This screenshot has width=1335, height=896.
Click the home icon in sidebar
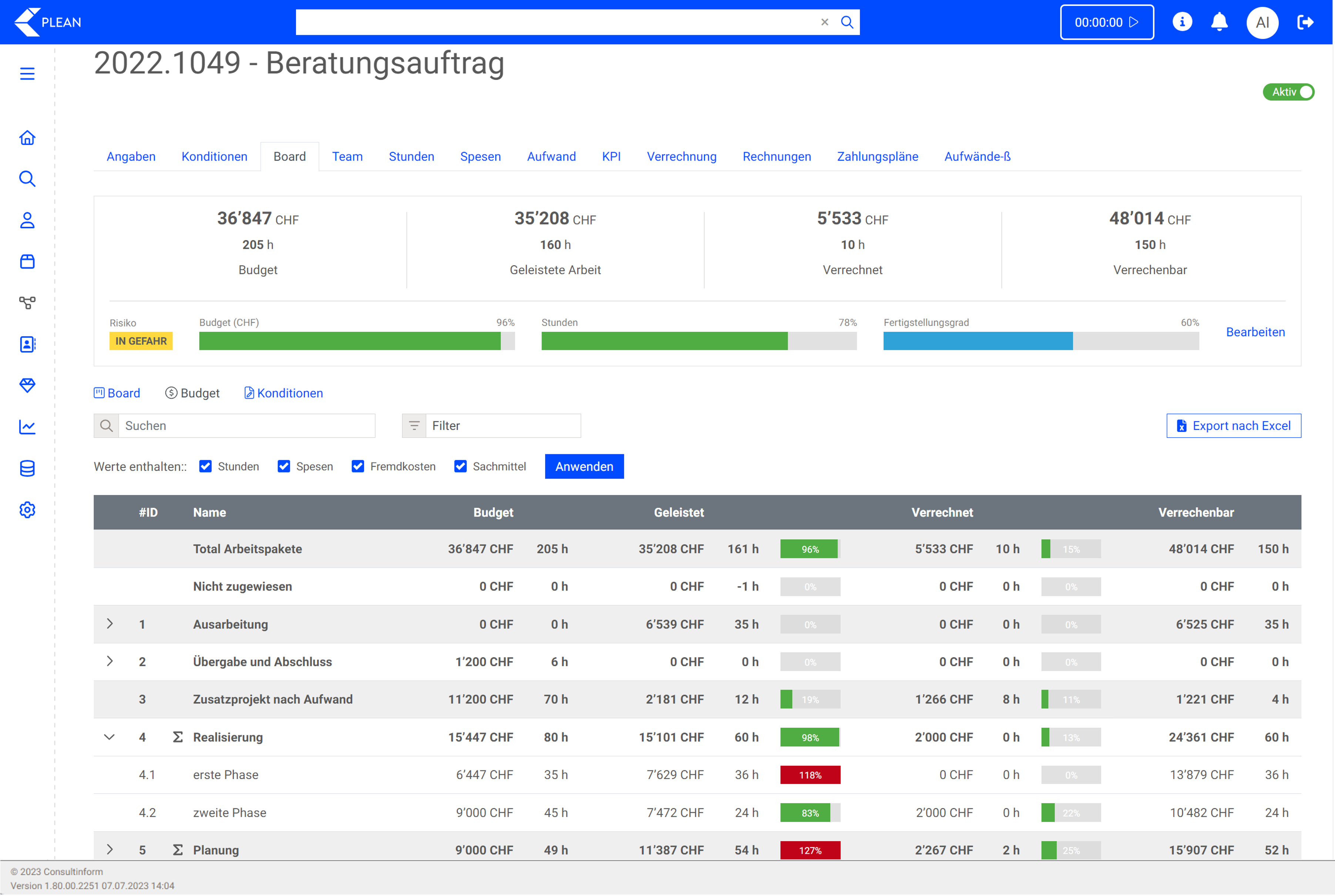pyautogui.click(x=27, y=138)
